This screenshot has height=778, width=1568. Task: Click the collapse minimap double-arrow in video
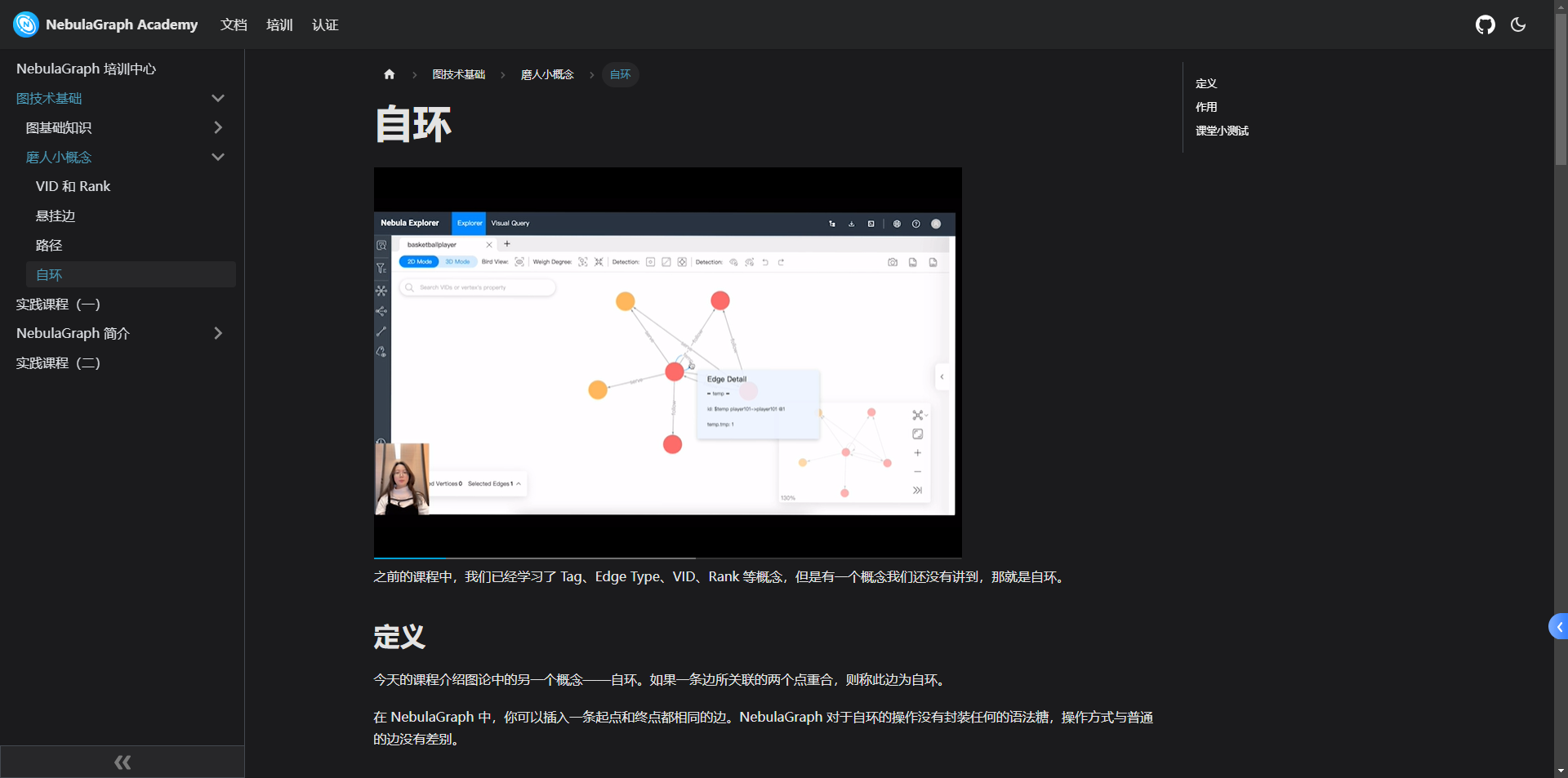[918, 491]
